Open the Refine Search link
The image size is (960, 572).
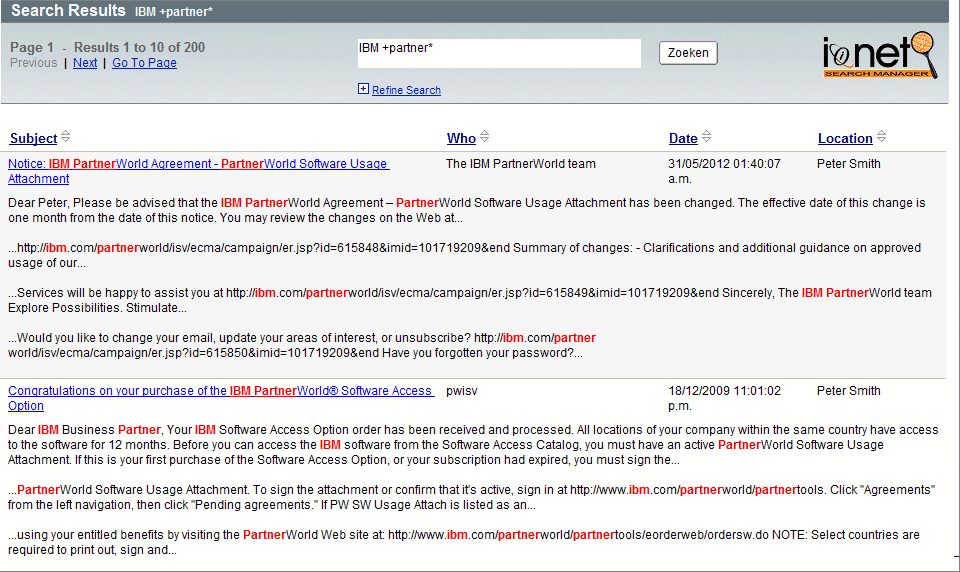[406, 90]
